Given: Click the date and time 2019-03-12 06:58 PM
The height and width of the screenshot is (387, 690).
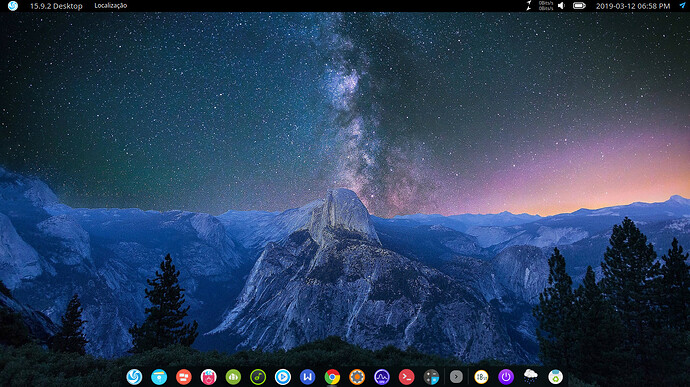Looking at the screenshot, I should point(633,6).
